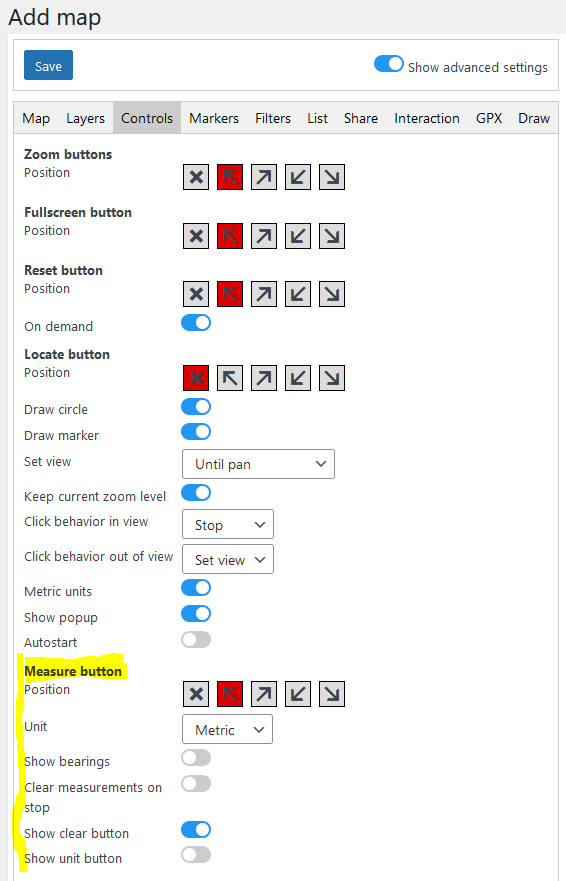Set Locate button position to bottom-right arrow
This screenshot has width=566, height=881.
(x=332, y=378)
